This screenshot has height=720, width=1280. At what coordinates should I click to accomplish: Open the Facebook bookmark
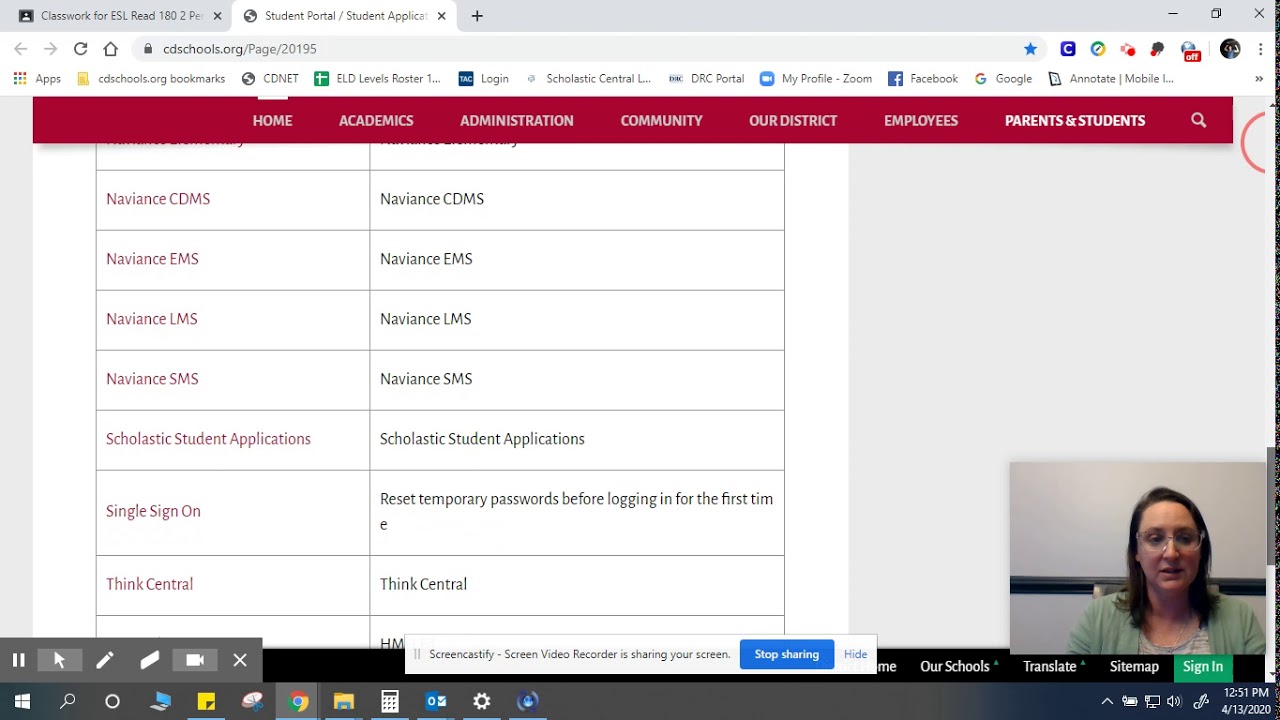point(923,78)
